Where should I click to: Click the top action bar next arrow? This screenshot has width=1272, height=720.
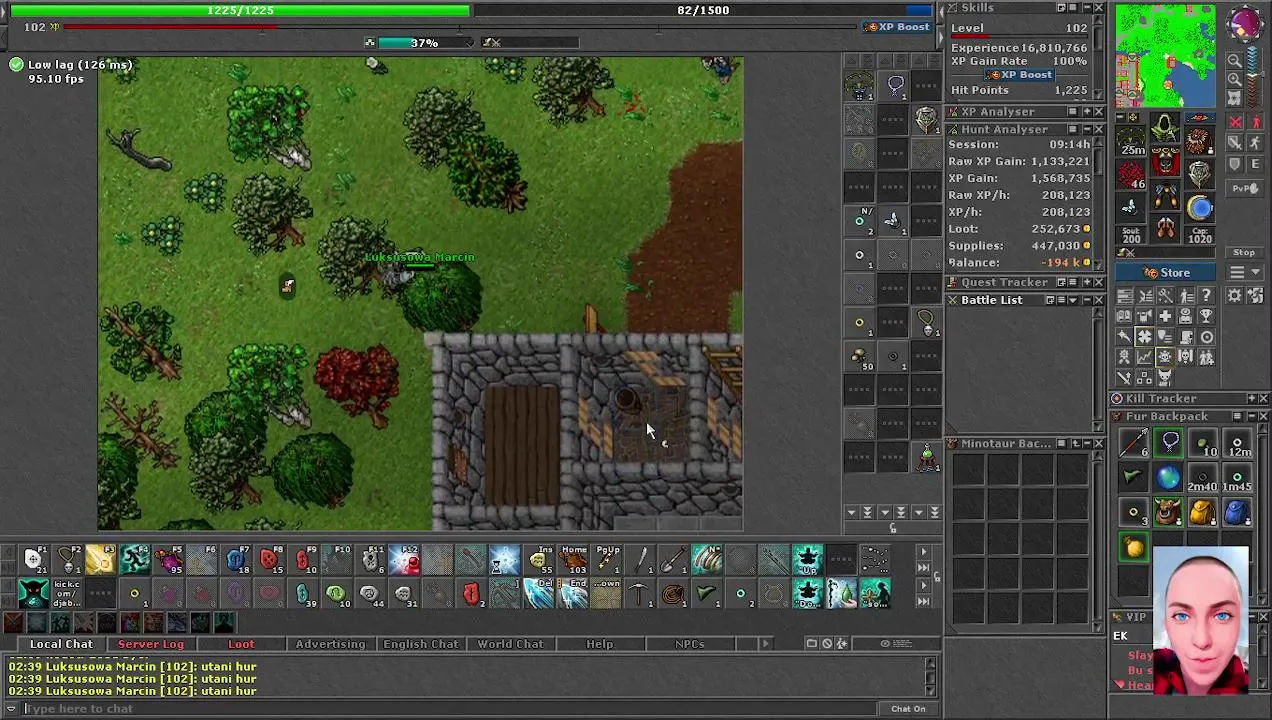coord(923,552)
